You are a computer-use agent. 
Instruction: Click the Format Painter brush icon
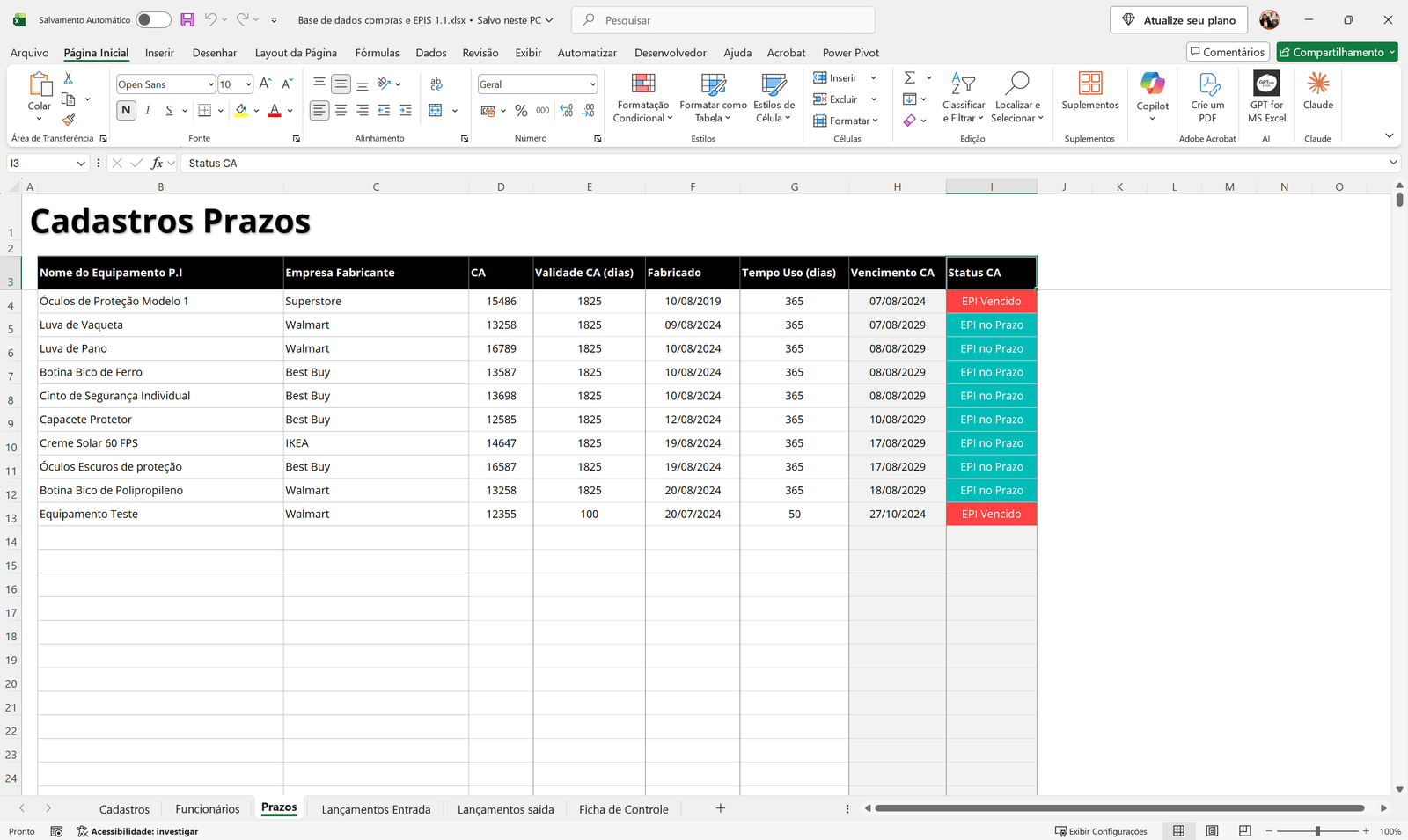point(69,120)
